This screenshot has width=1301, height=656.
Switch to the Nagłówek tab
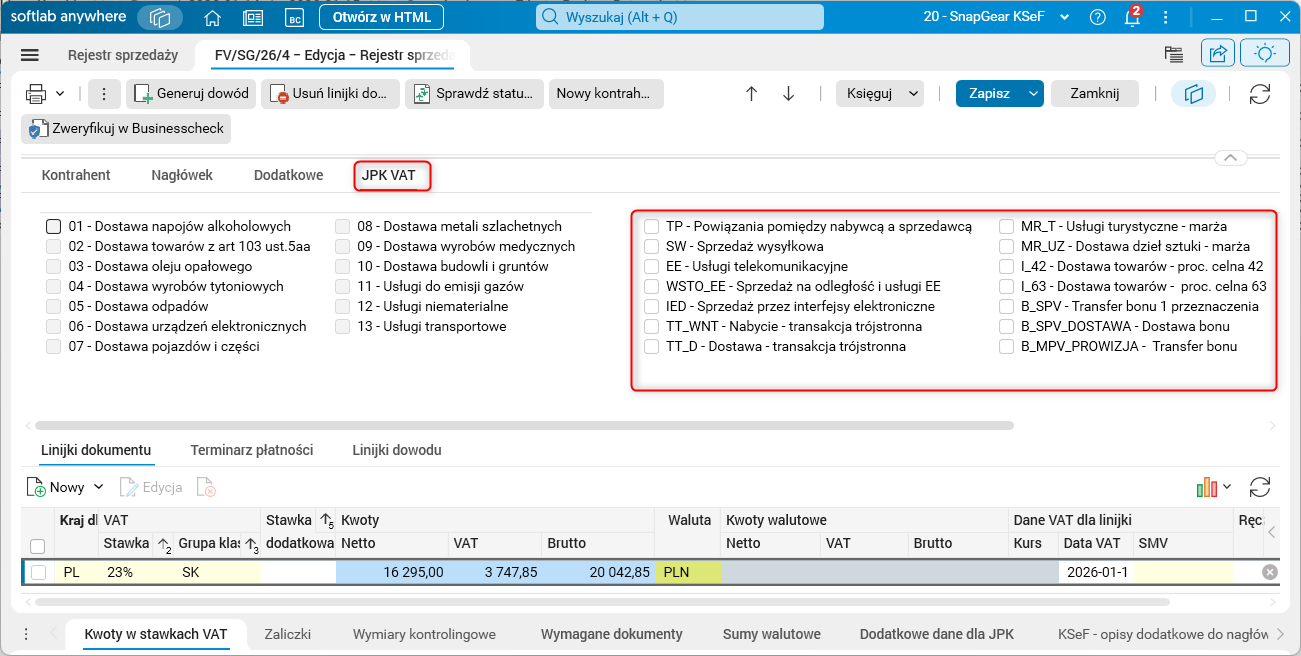182,175
